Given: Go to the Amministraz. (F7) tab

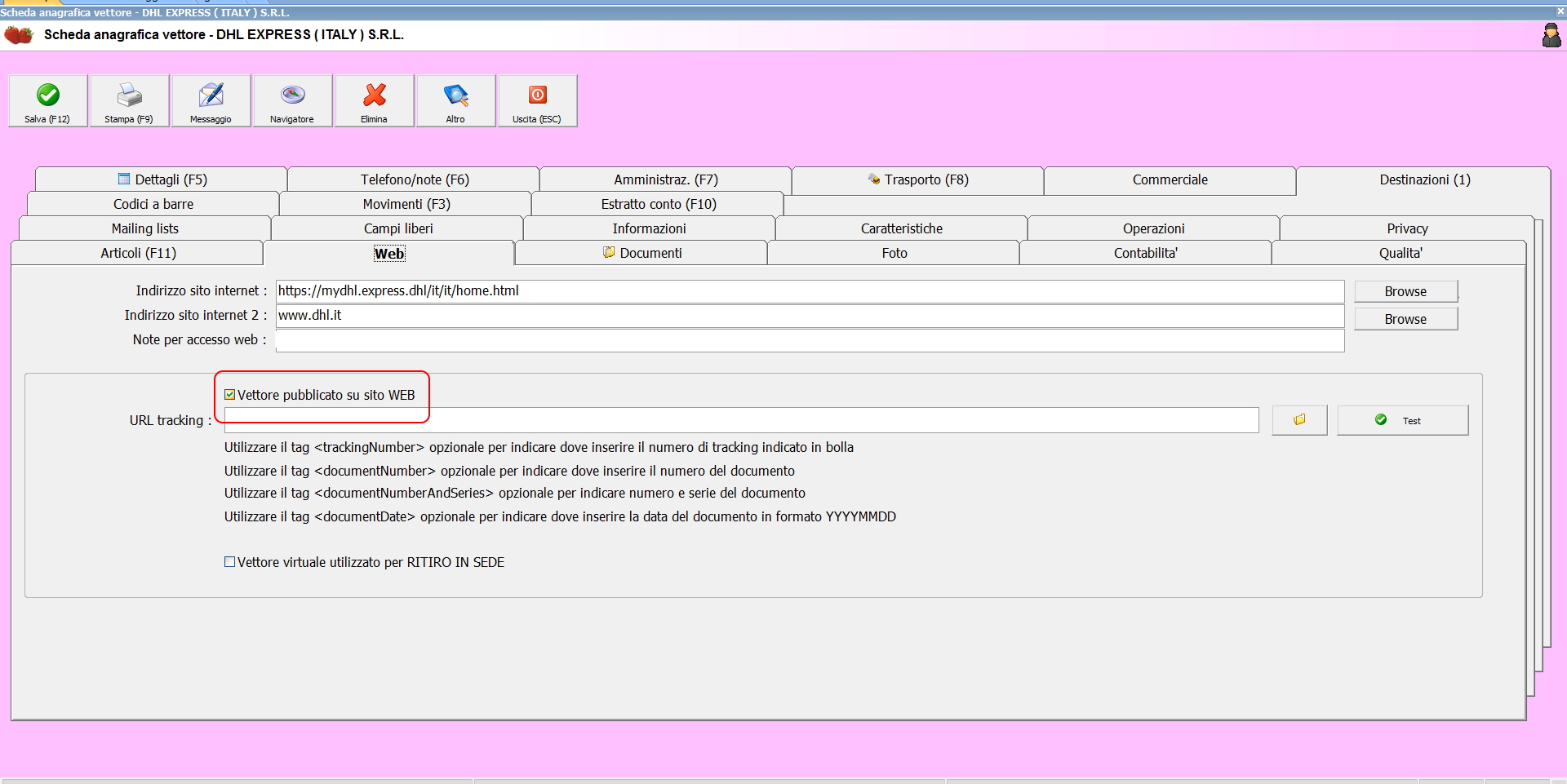Looking at the screenshot, I should (666, 179).
